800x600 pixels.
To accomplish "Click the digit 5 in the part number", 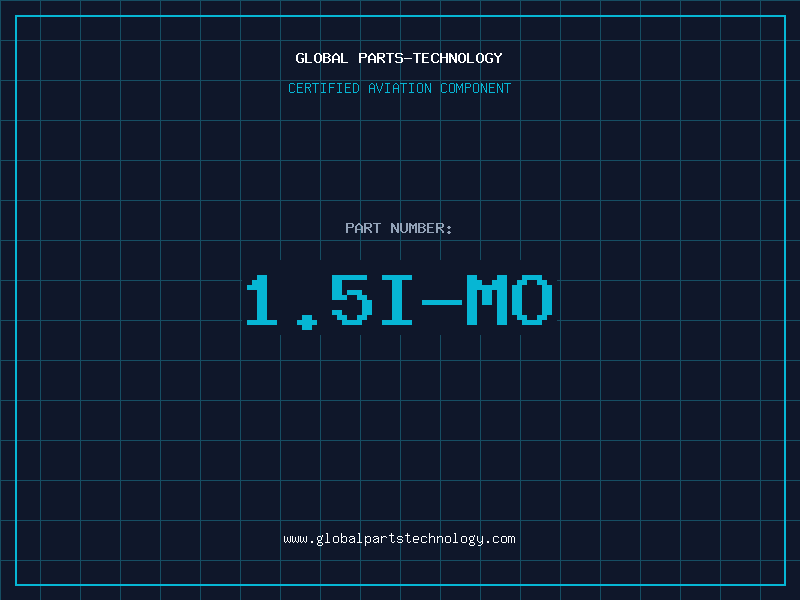I will pos(352,299).
